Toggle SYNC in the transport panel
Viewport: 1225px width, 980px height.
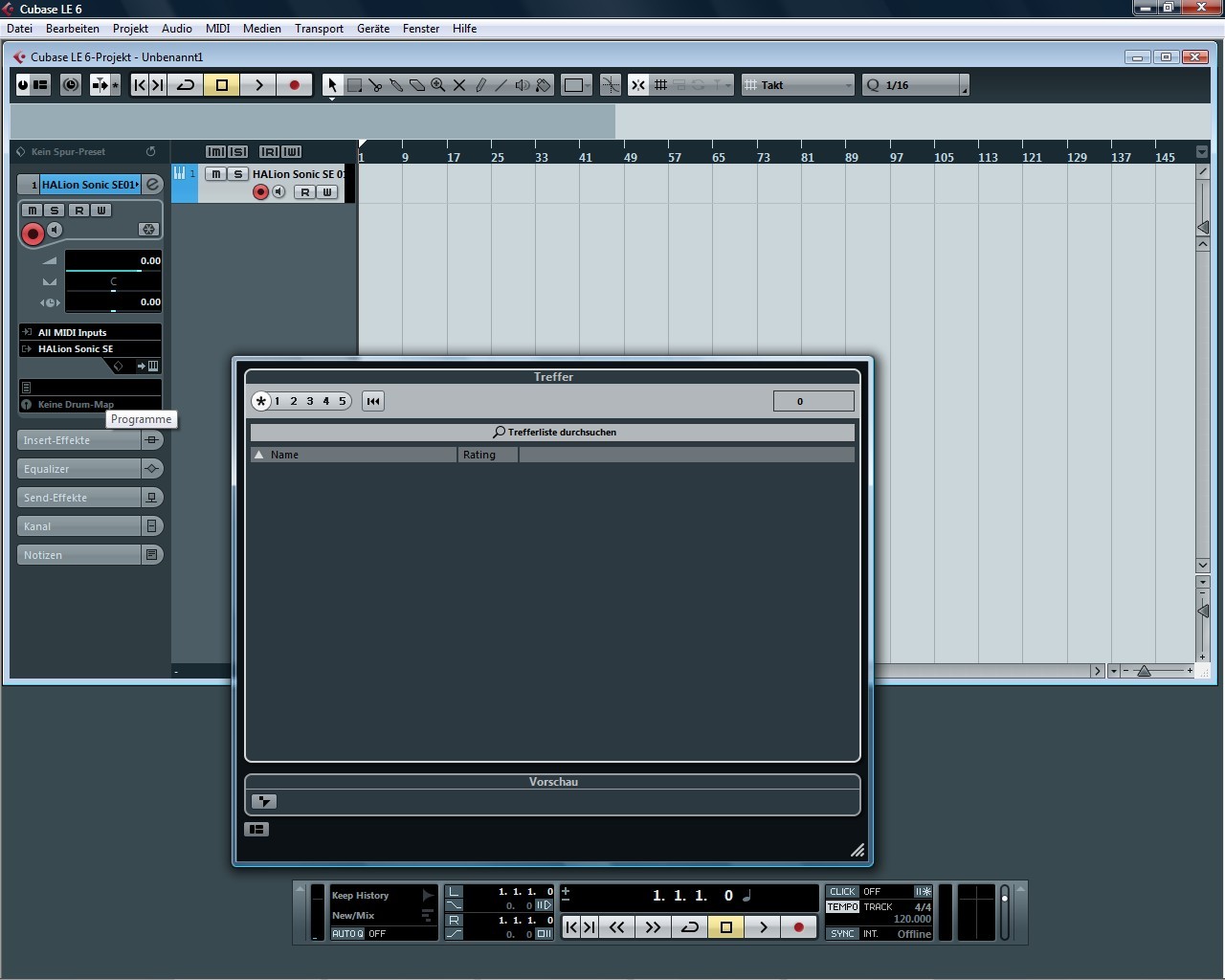pos(842,933)
